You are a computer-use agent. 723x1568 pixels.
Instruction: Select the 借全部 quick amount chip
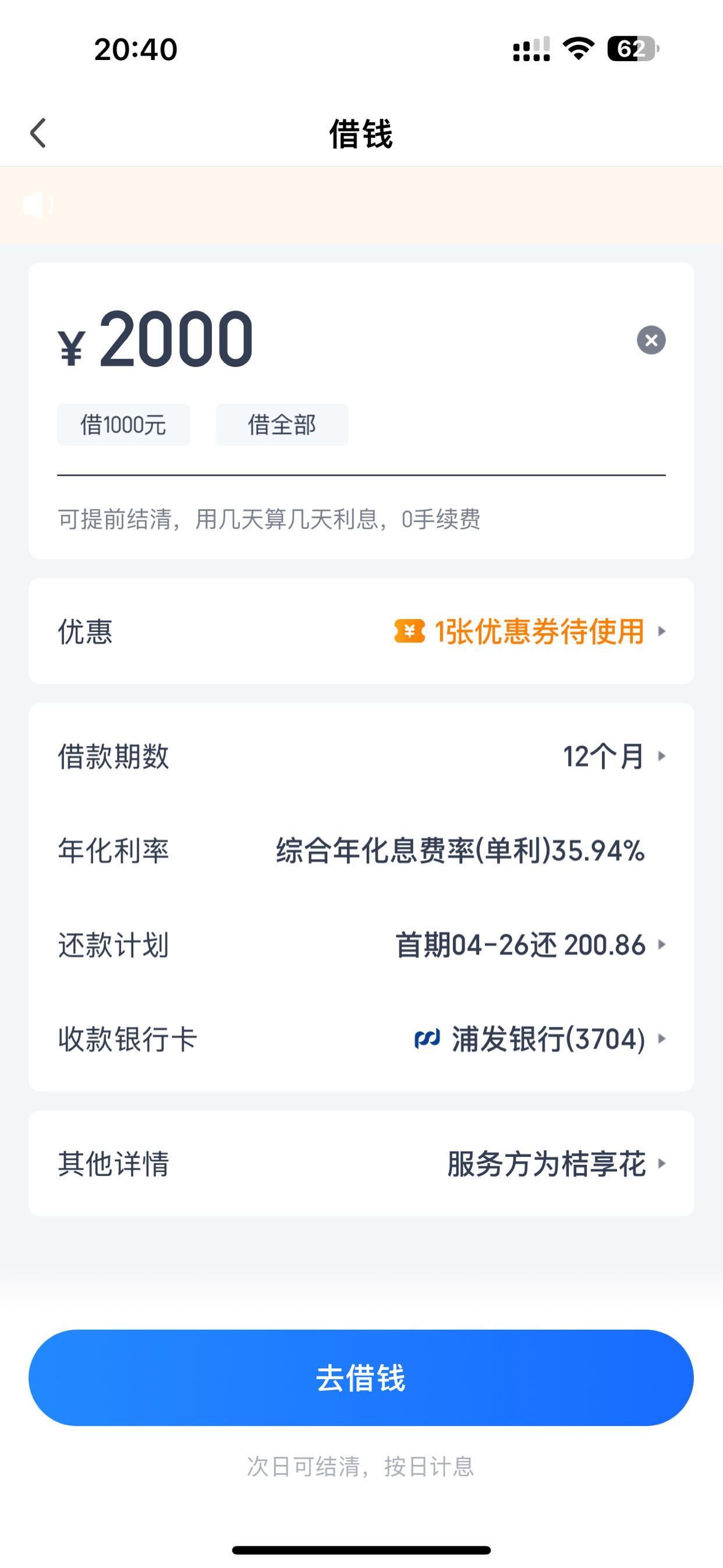282,425
